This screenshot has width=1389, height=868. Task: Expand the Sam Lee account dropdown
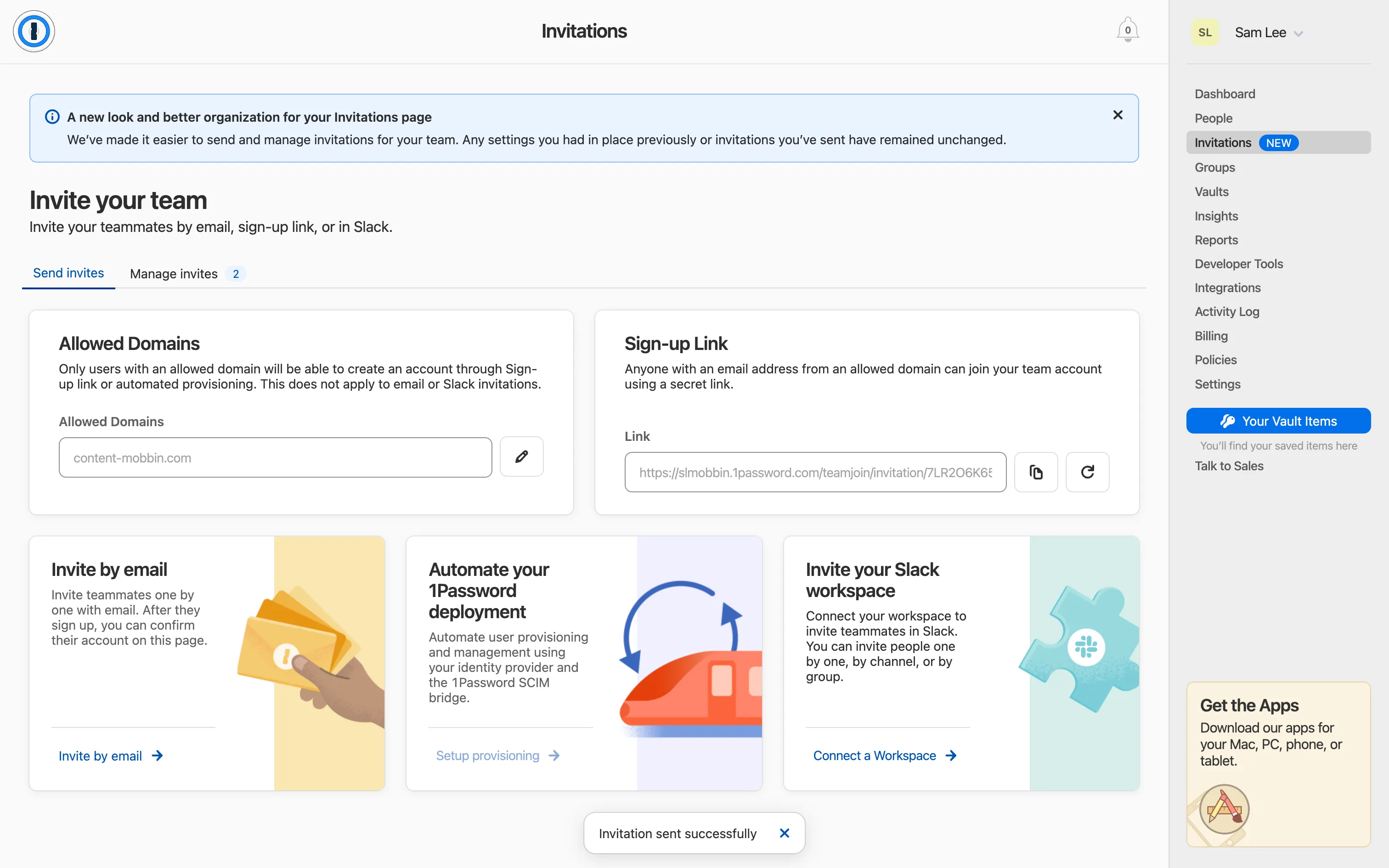(x=1299, y=33)
